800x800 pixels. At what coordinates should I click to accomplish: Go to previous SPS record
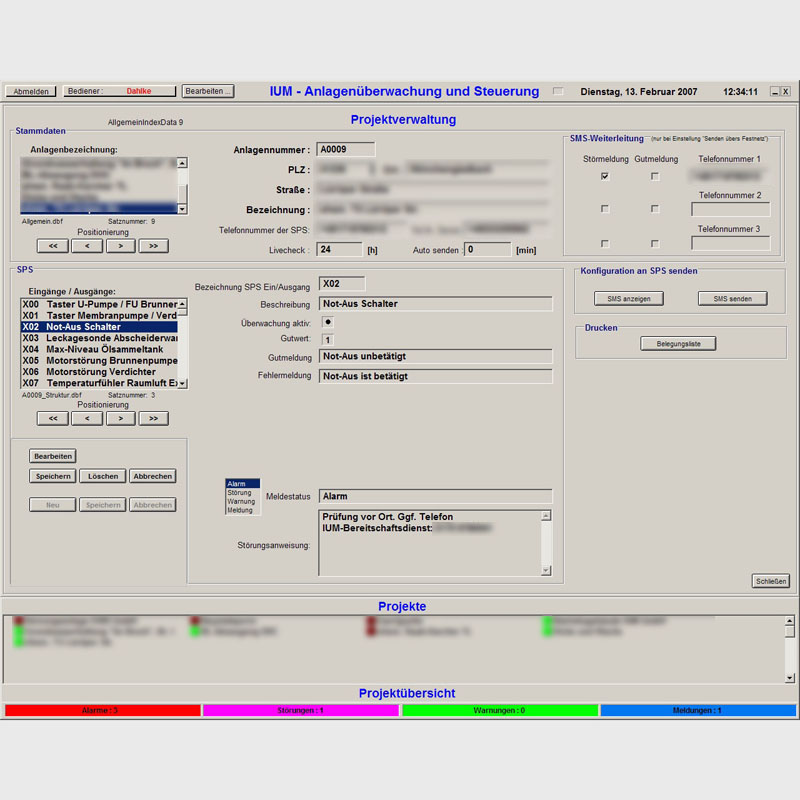click(87, 419)
